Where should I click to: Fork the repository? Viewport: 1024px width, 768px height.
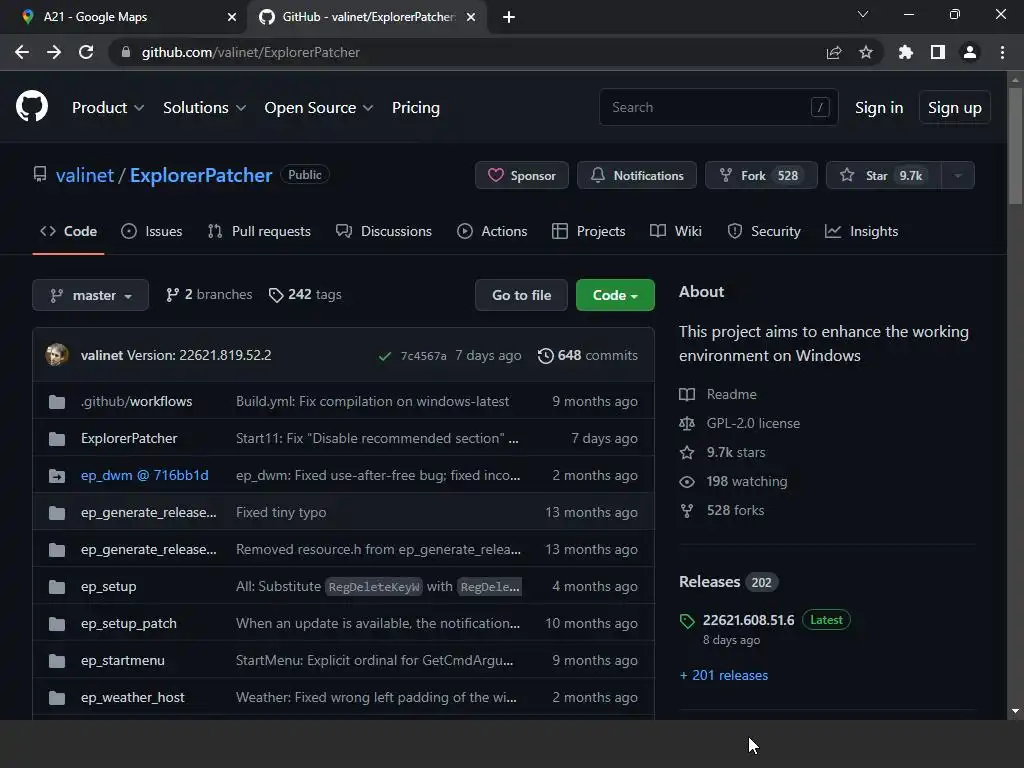pos(761,175)
